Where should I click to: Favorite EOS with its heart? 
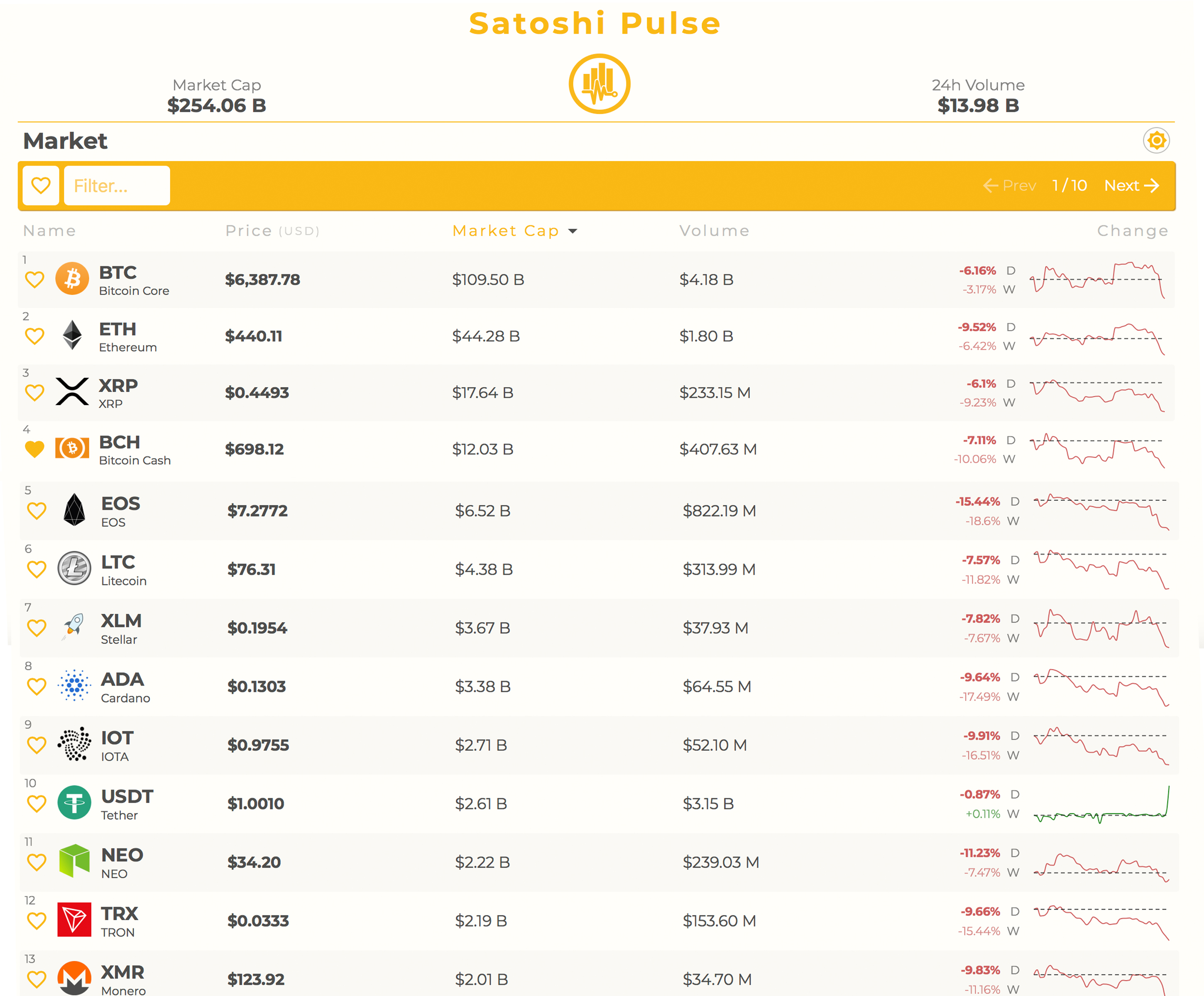pos(37,510)
